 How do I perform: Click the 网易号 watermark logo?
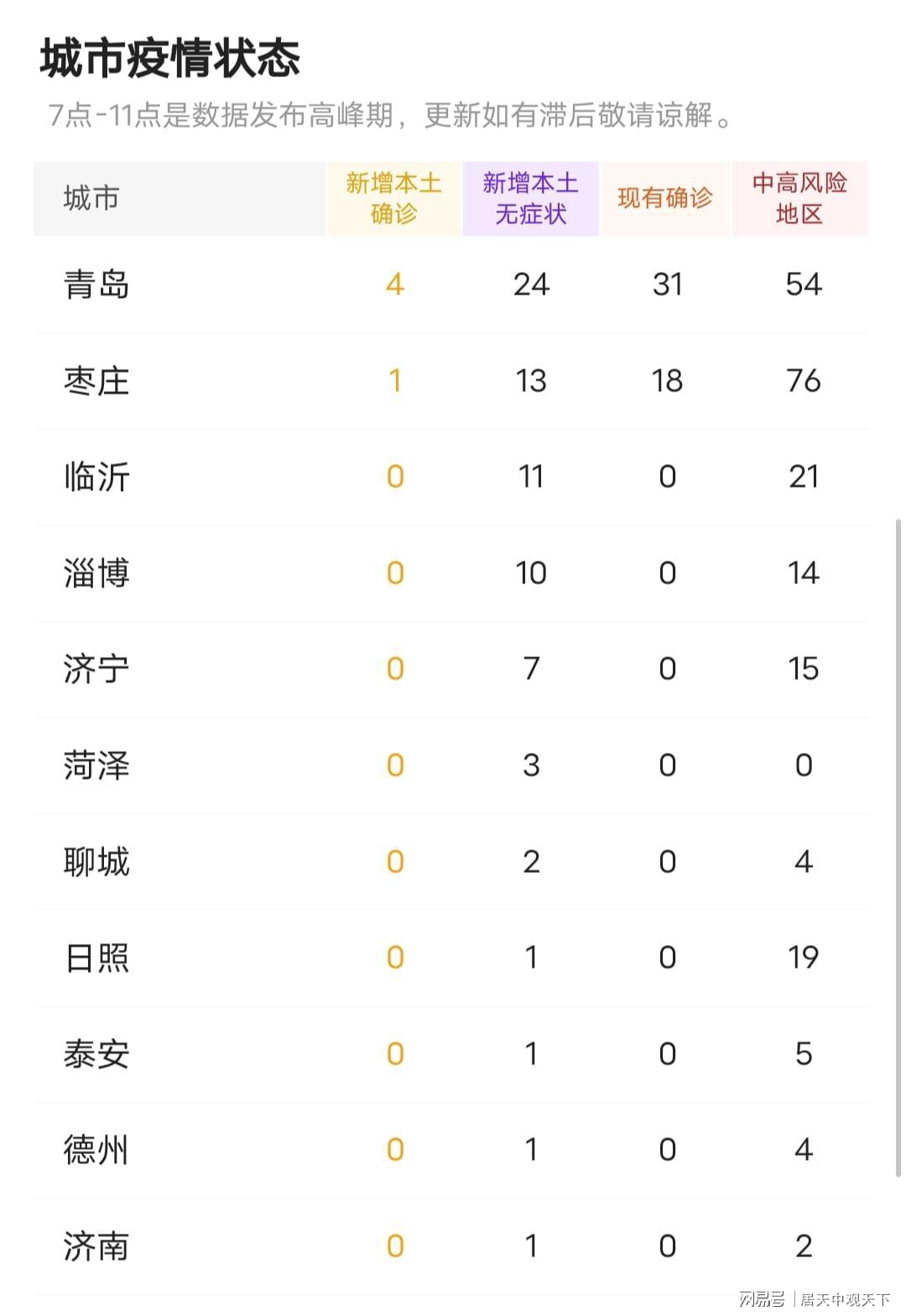point(762,1299)
